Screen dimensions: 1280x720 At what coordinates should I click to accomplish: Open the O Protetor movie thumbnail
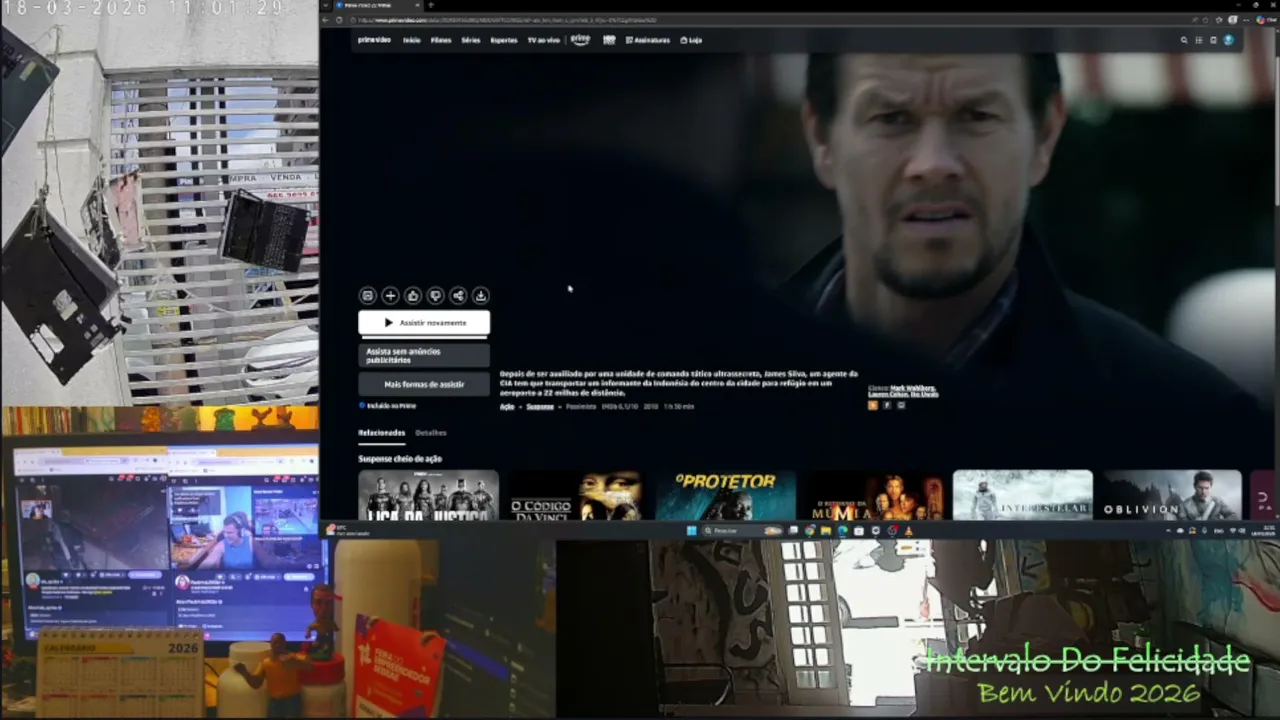click(725, 495)
